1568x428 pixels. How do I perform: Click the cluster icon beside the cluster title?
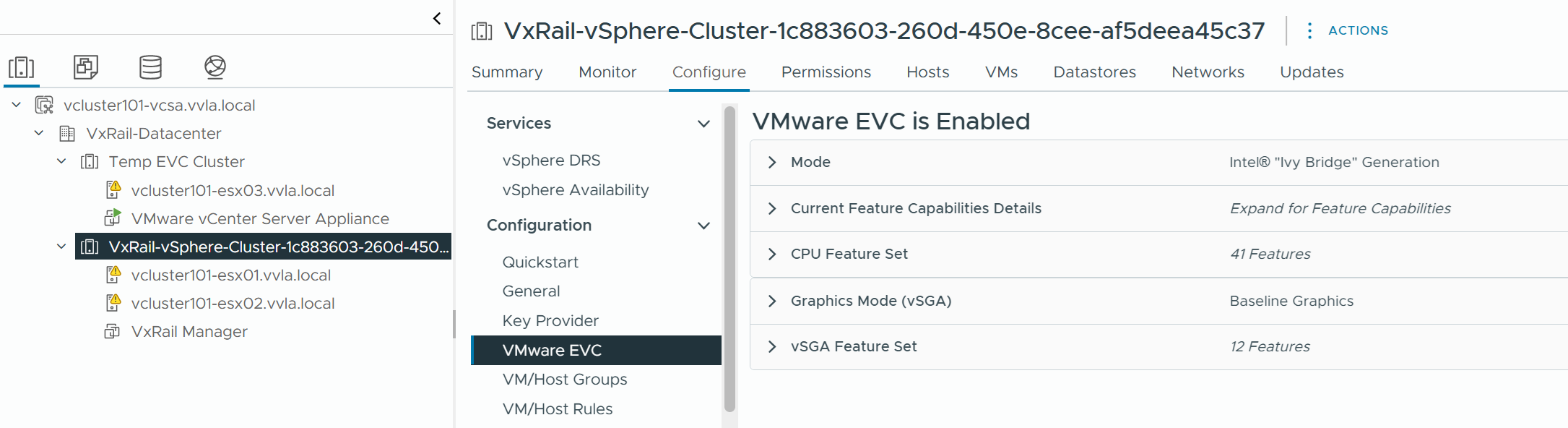481,31
